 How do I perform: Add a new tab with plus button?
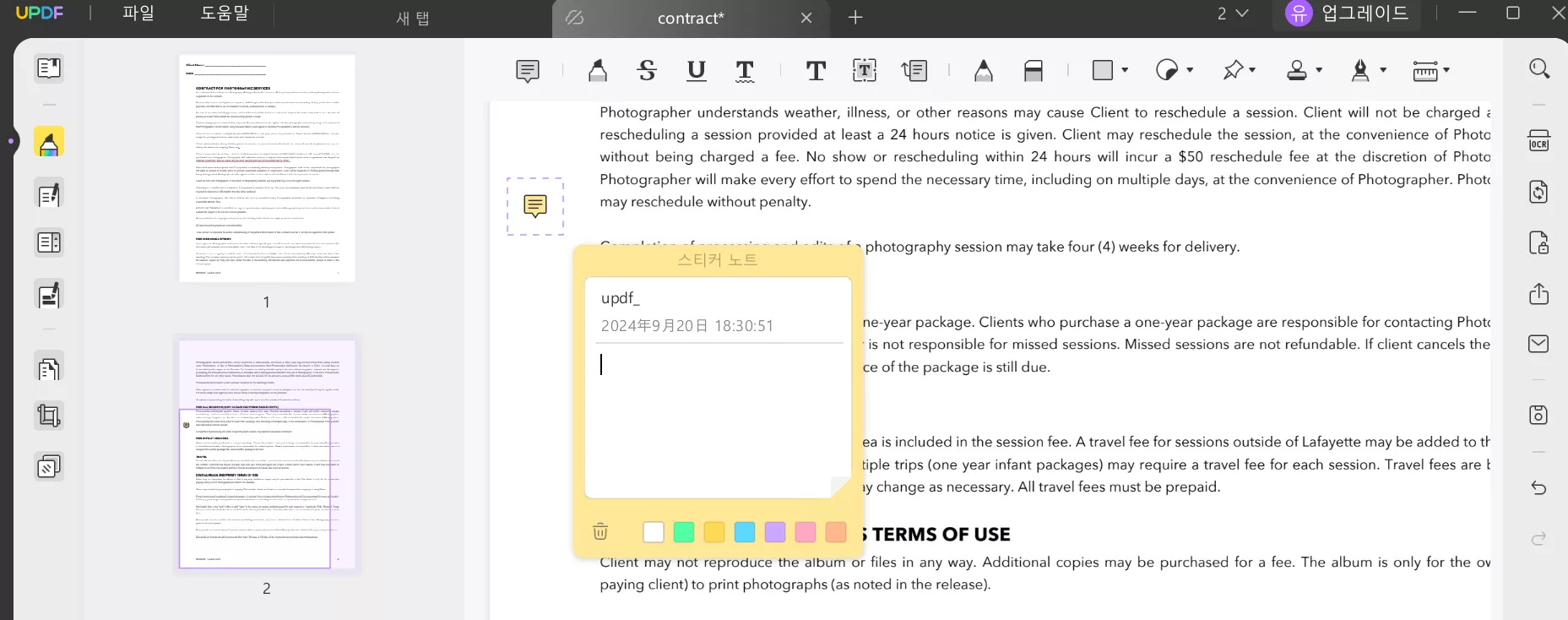point(855,17)
